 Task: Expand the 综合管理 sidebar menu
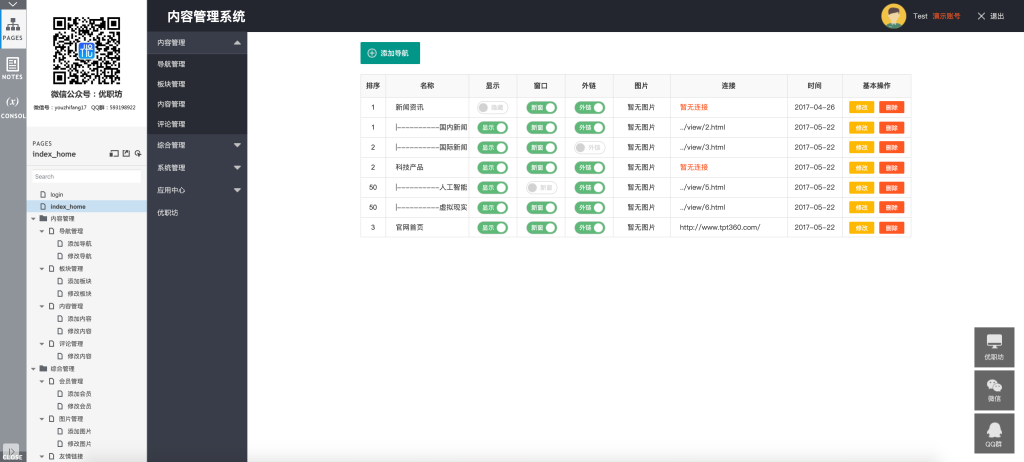click(x=196, y=145)
